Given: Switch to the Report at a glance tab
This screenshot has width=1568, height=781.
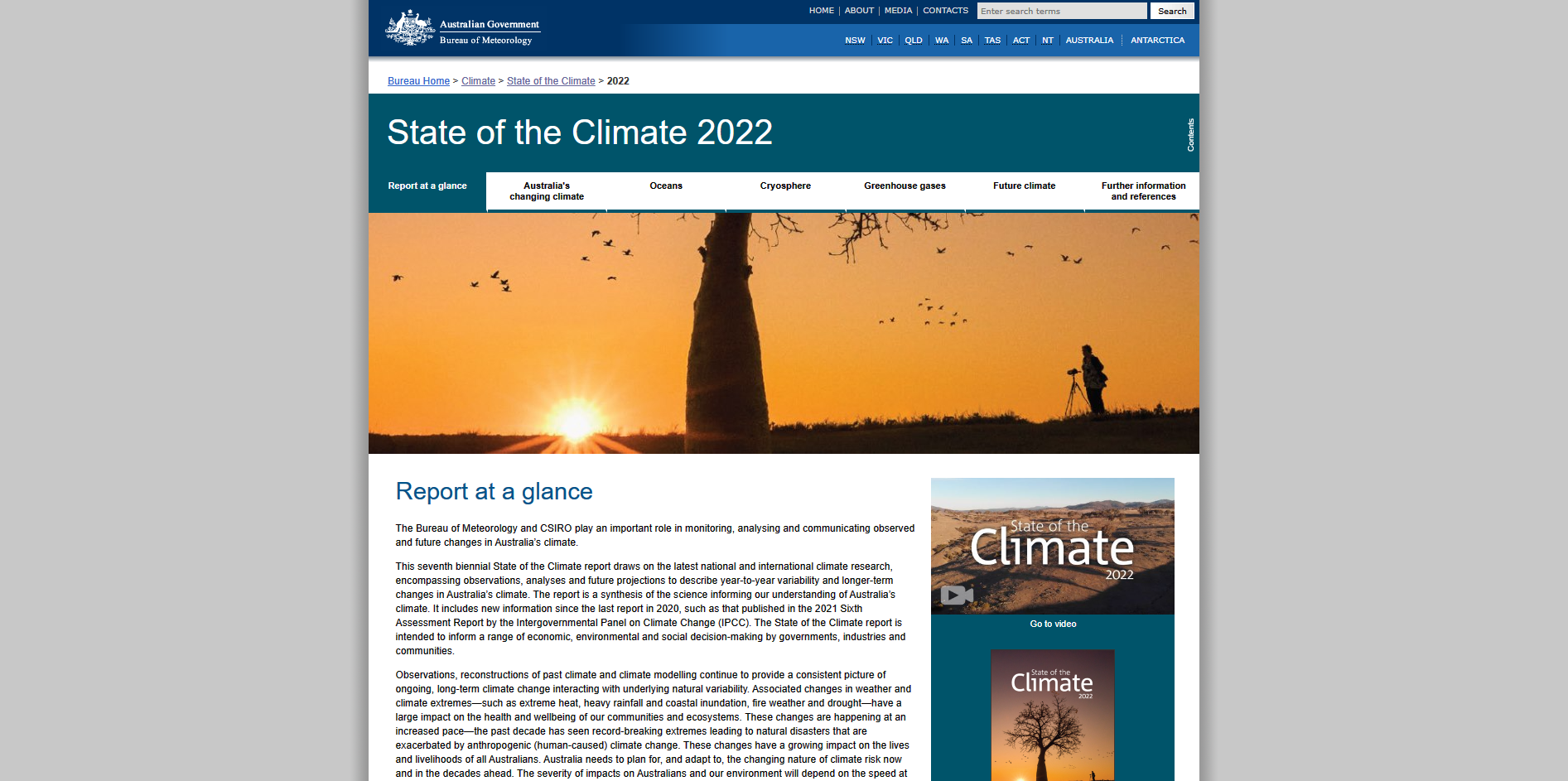Looking at the screenshot, I should pos(427,191).
